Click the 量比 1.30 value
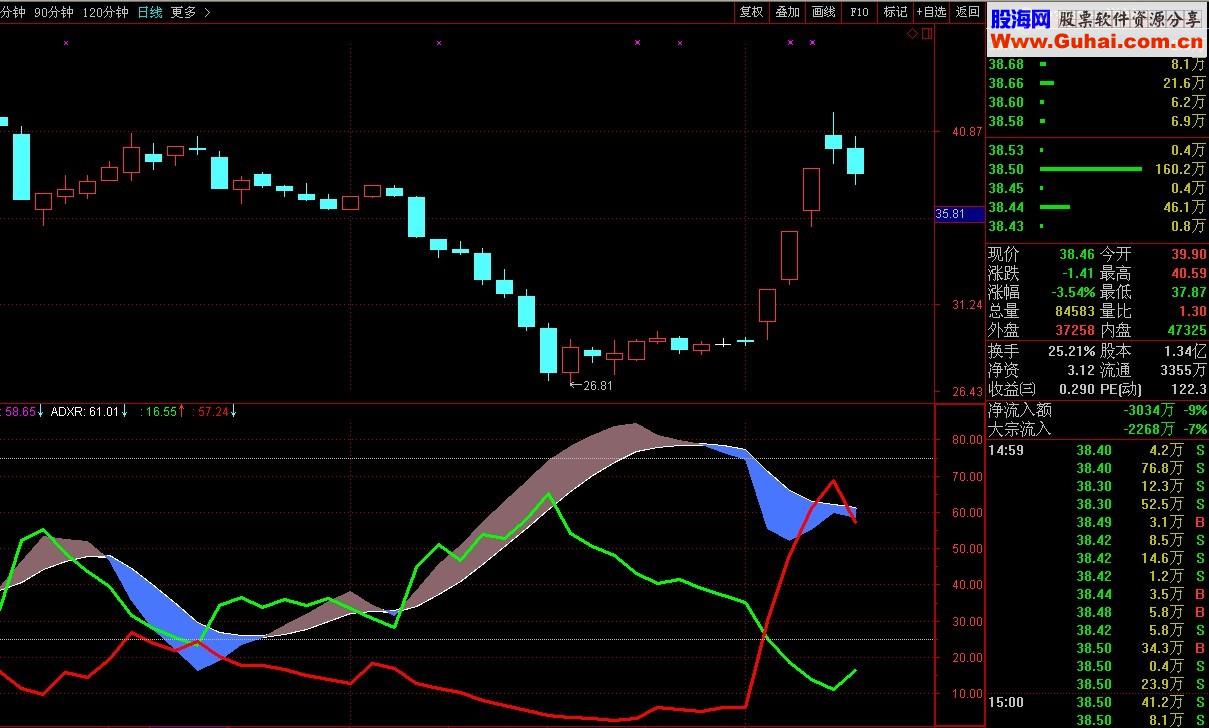Viewport: 1209px width, 728px height. pos(1191,312)
